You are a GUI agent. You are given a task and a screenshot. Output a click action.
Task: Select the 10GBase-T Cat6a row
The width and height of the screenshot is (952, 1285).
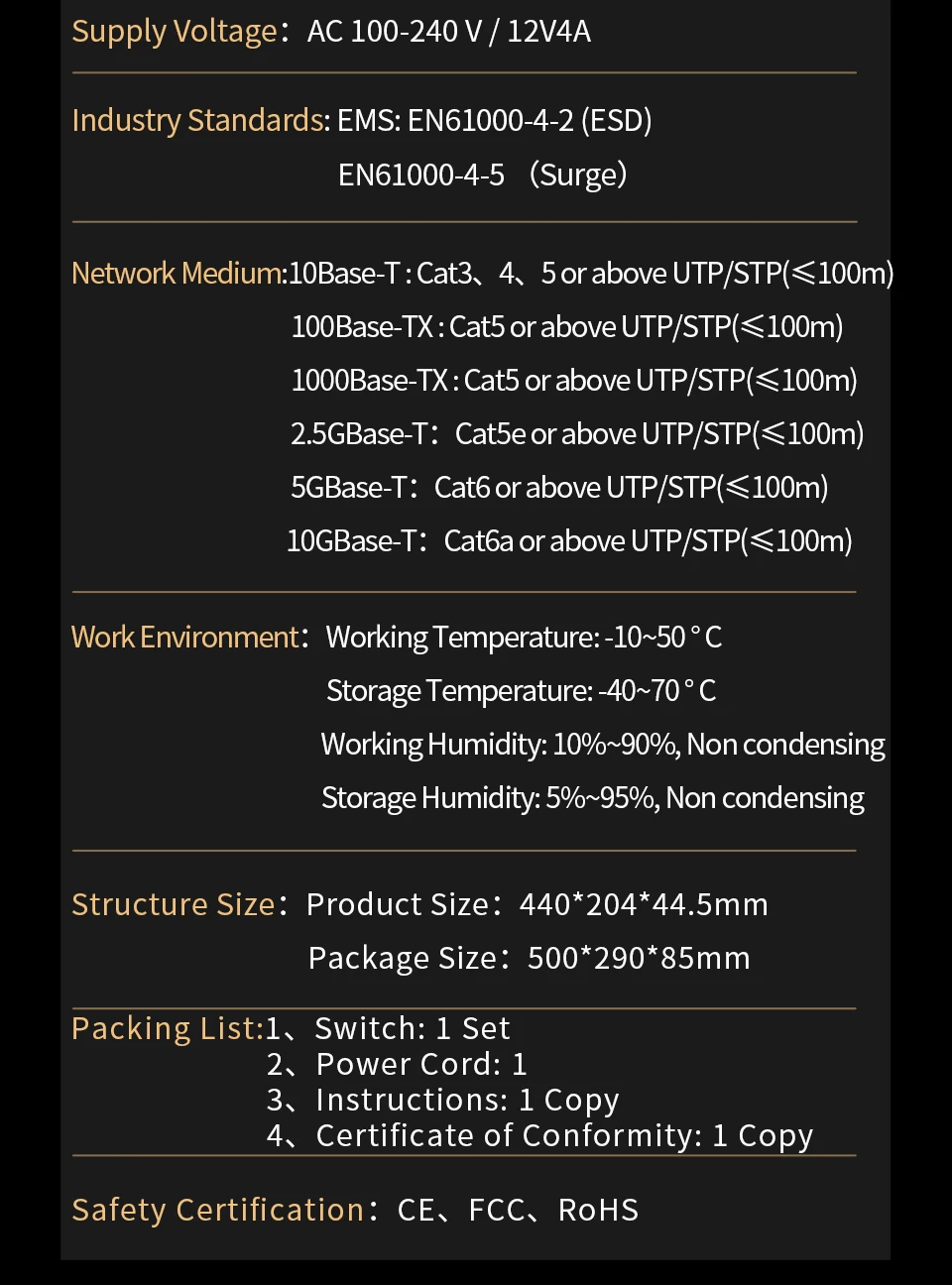569,540
